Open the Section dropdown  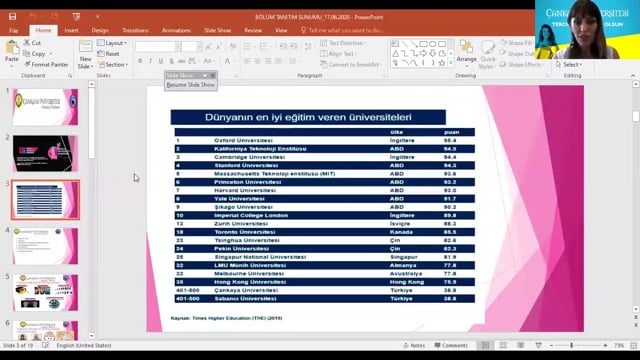tap(113, 64)
